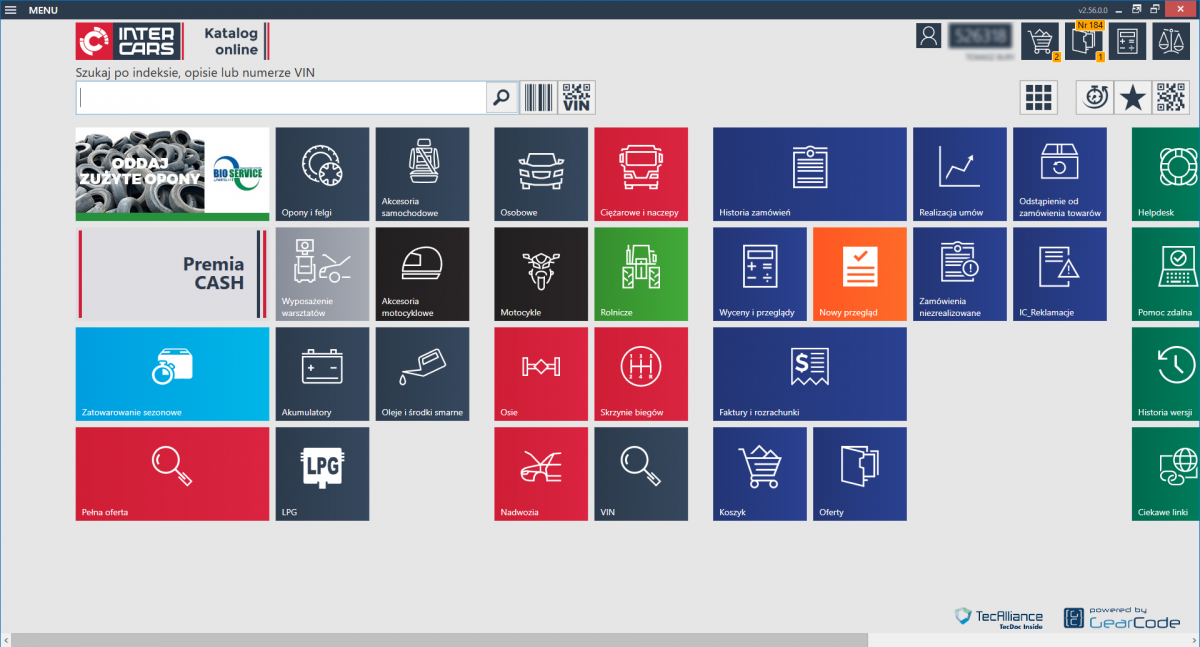Viewport: 1200px width, 647px height.
Task: Click the barcode scanner icon
Action: point(539,98)
